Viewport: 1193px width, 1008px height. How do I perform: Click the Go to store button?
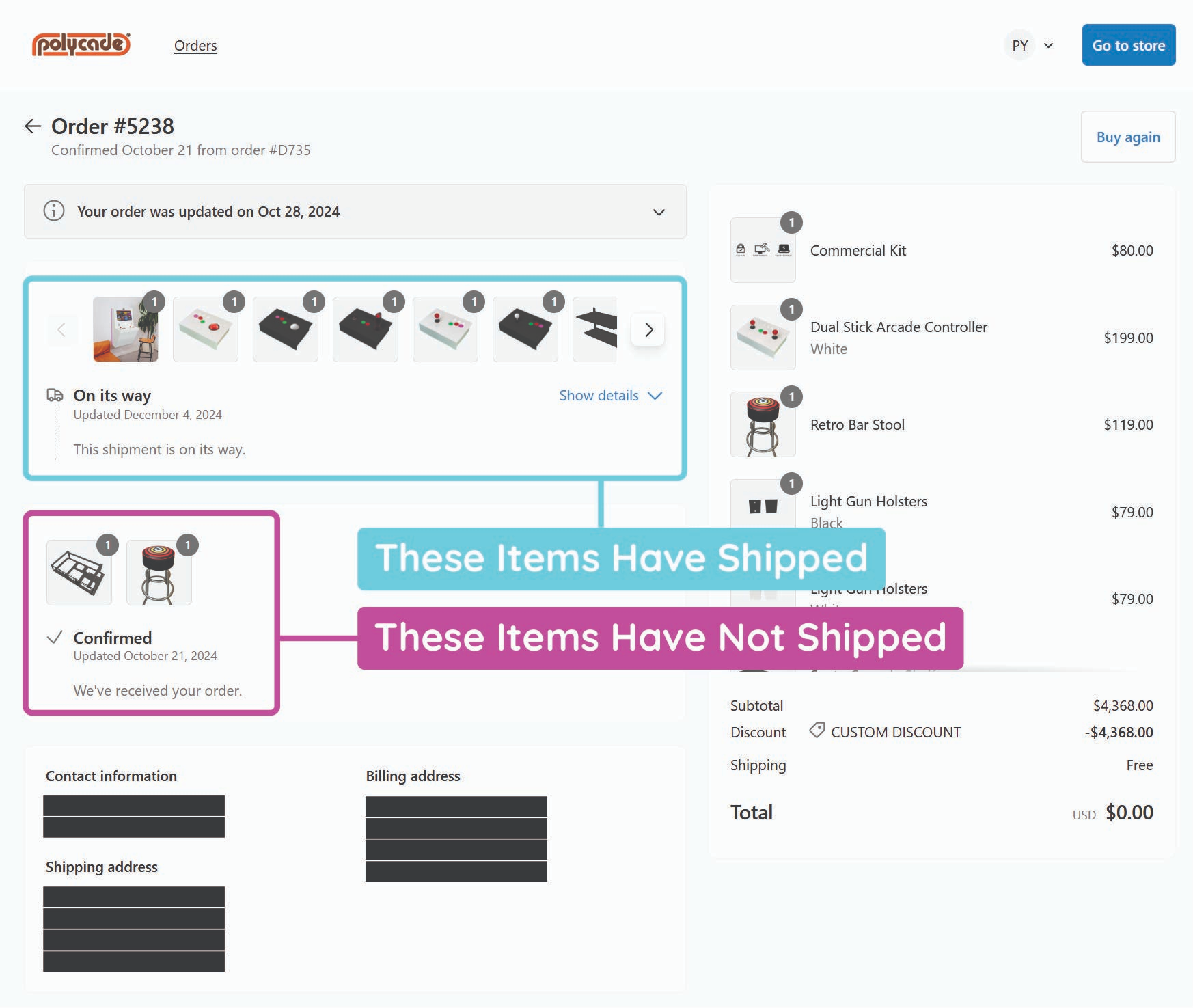[1128, 45]
